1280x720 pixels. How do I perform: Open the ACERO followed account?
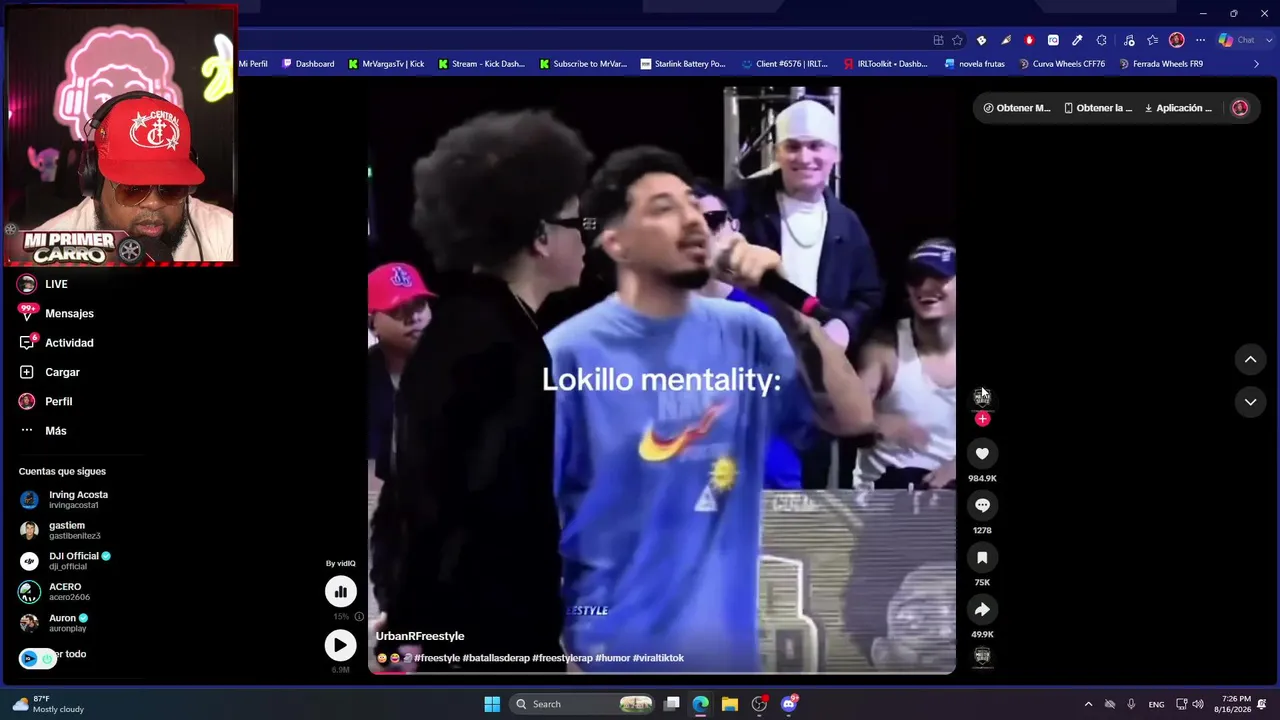pos(56,592)
